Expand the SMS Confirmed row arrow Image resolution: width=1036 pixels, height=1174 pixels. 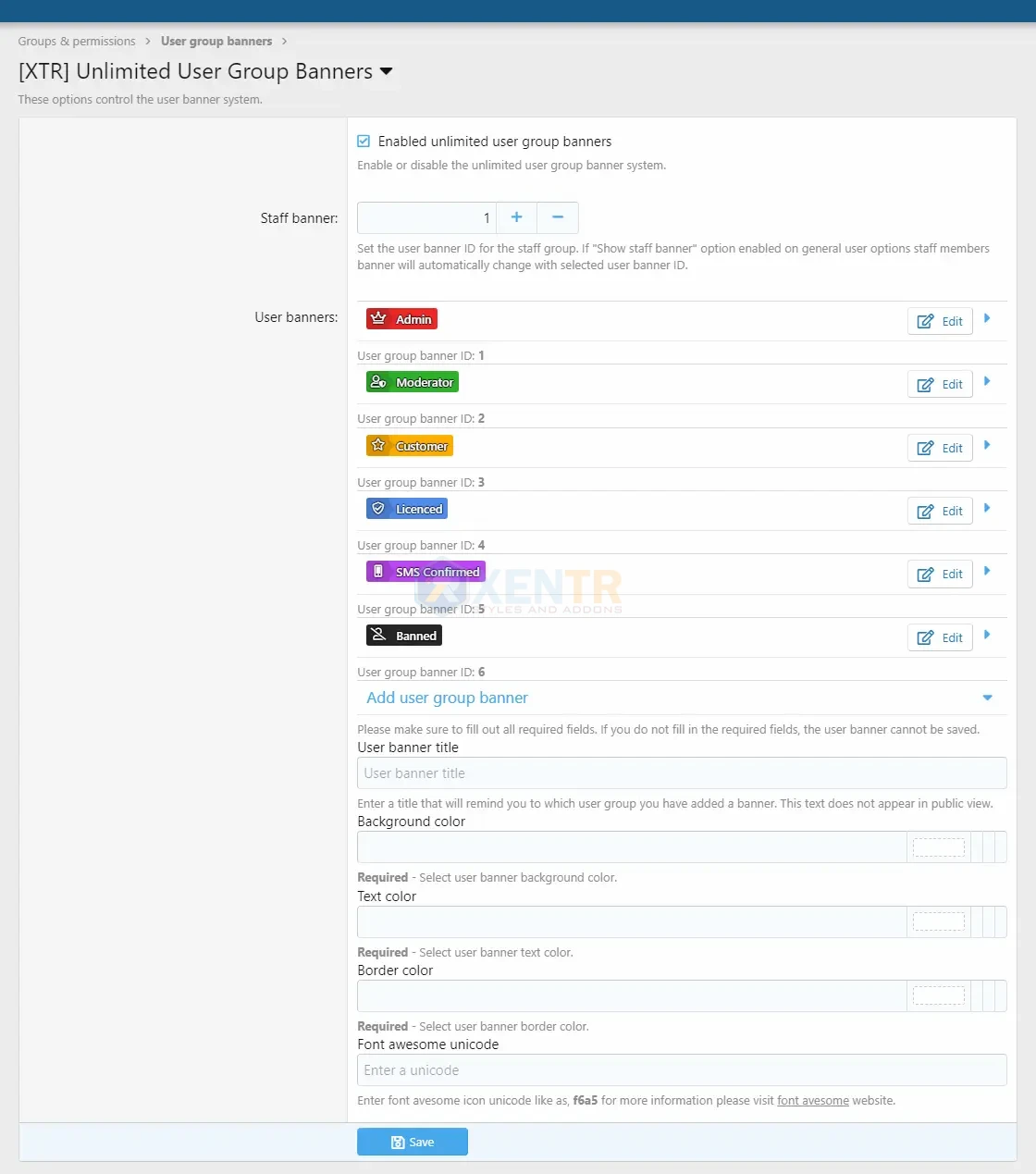click(987, 571)
